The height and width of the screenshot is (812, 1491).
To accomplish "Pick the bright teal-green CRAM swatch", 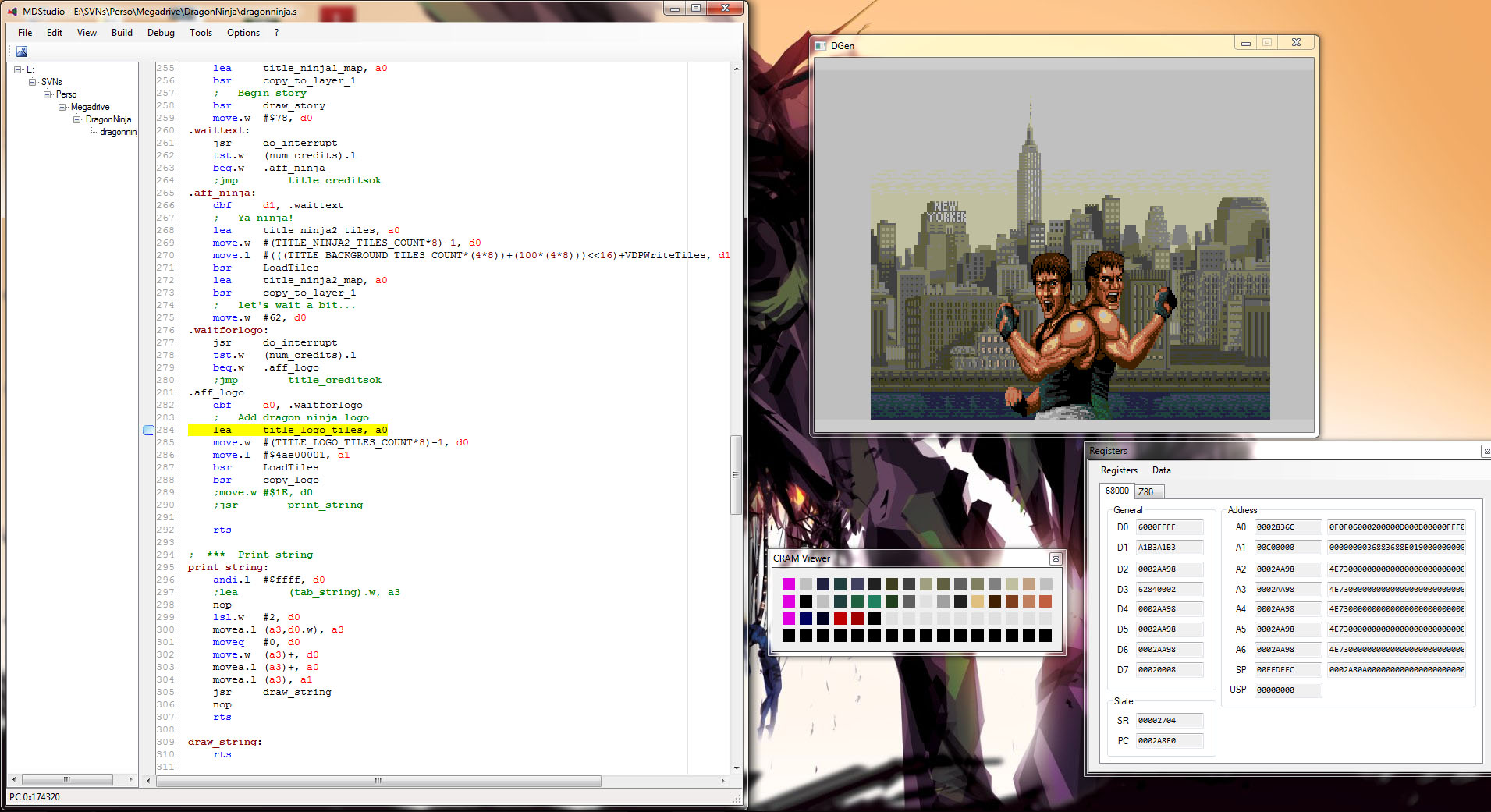I will [x=875, y=601].
